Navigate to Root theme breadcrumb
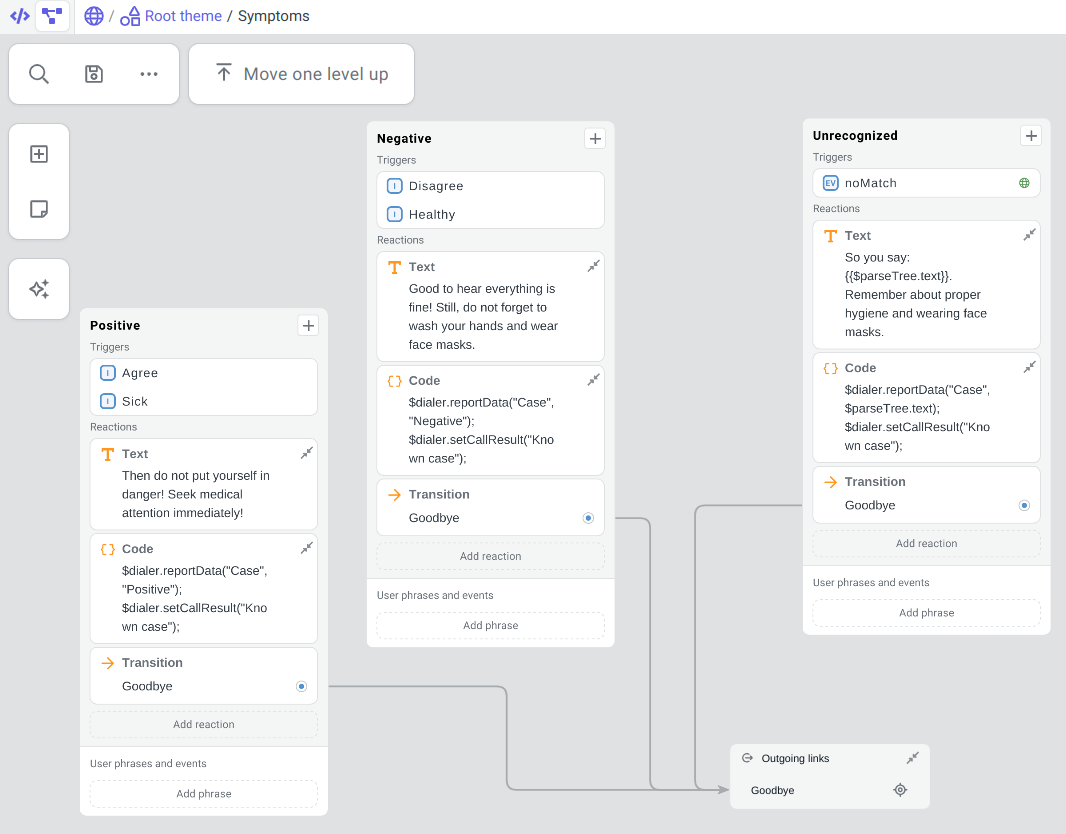Screen dimensions: 1066x834 182,16
